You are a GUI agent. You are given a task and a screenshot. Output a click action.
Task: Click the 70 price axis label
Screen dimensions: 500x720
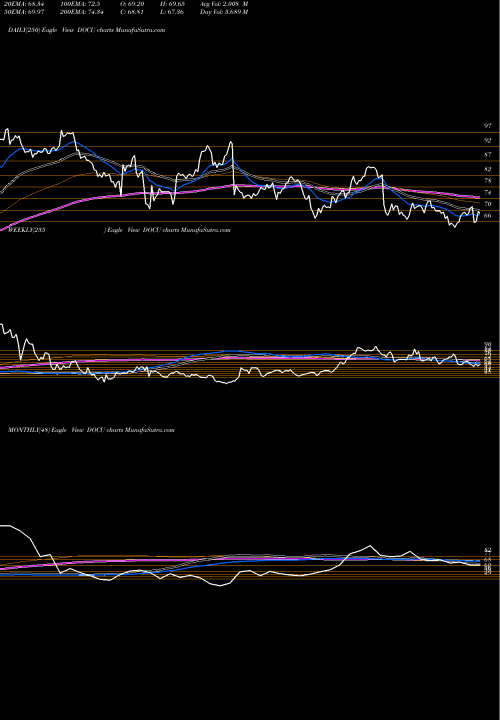pos(488,204)
